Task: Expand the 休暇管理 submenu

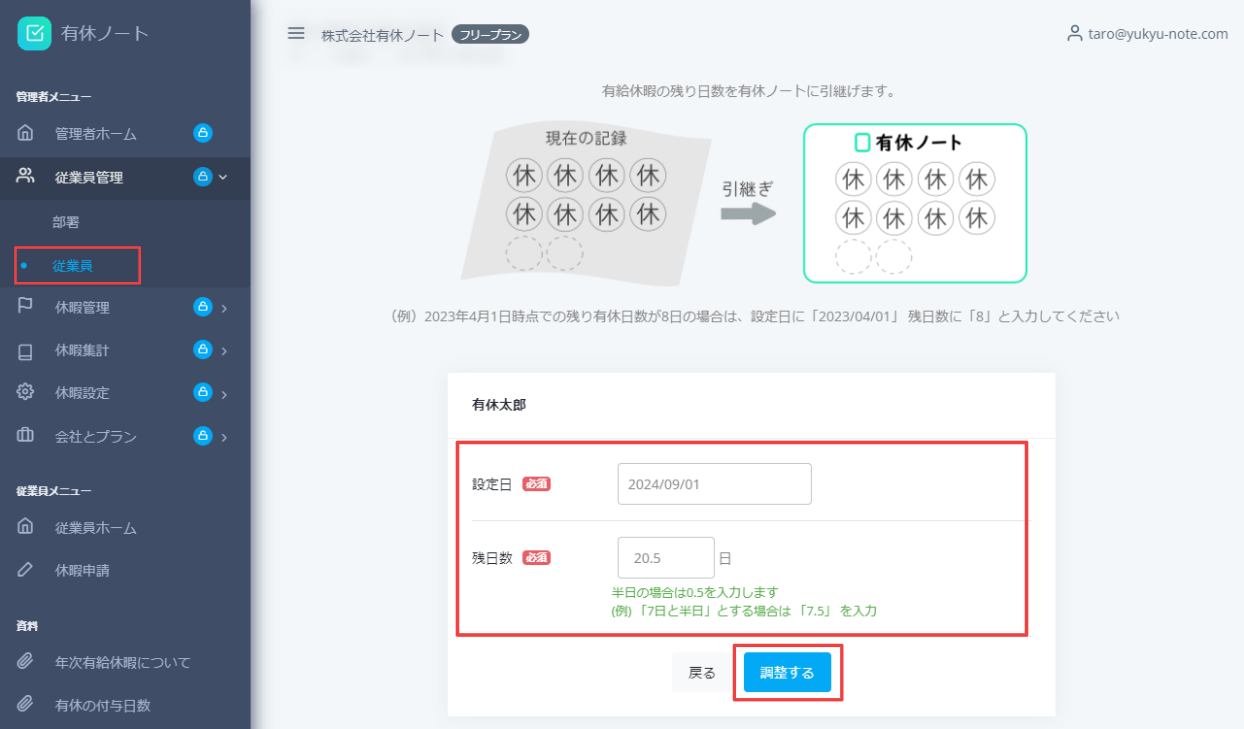Action: pos(224,307)
